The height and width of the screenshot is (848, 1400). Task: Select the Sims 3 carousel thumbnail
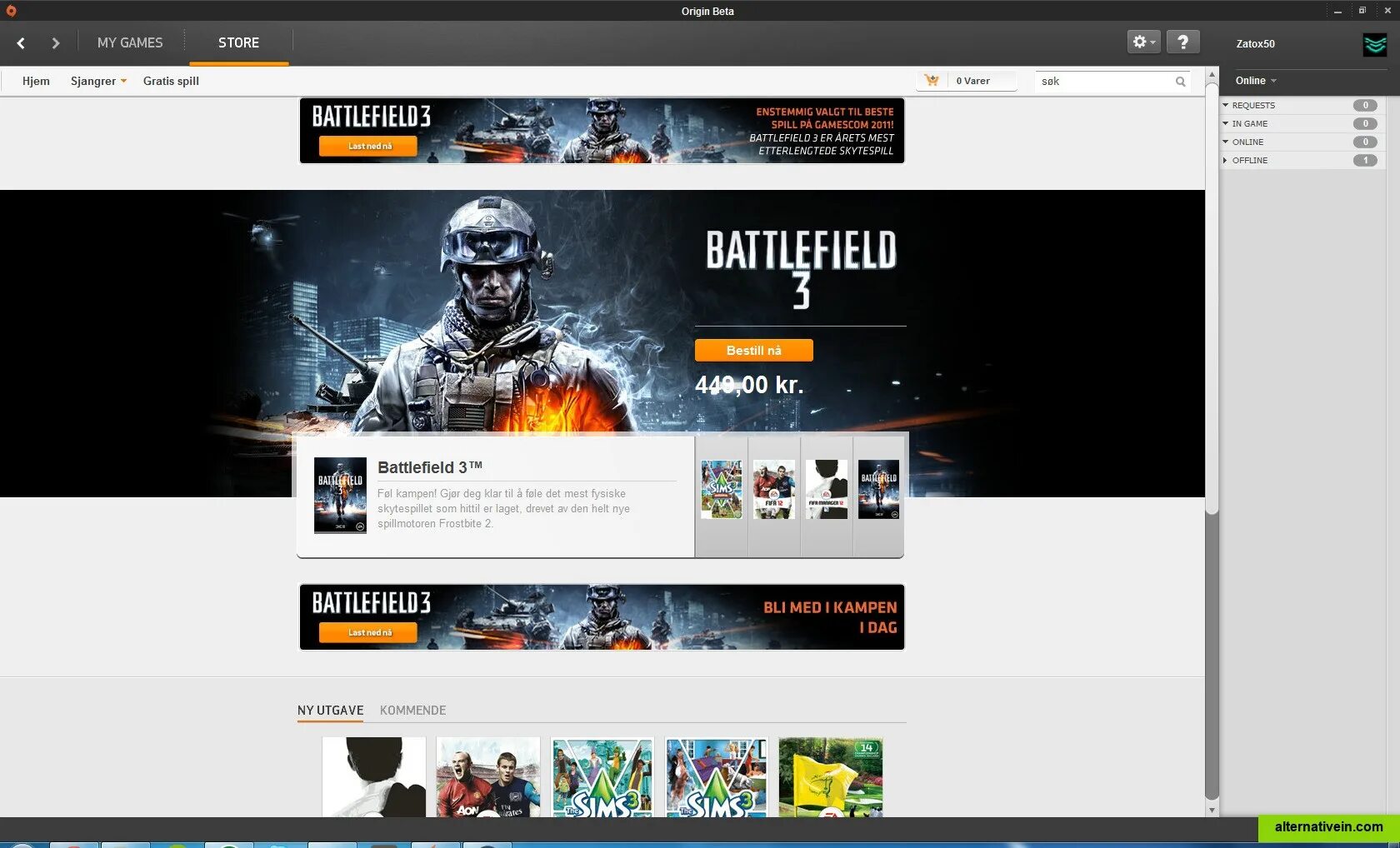pos(722,490)
